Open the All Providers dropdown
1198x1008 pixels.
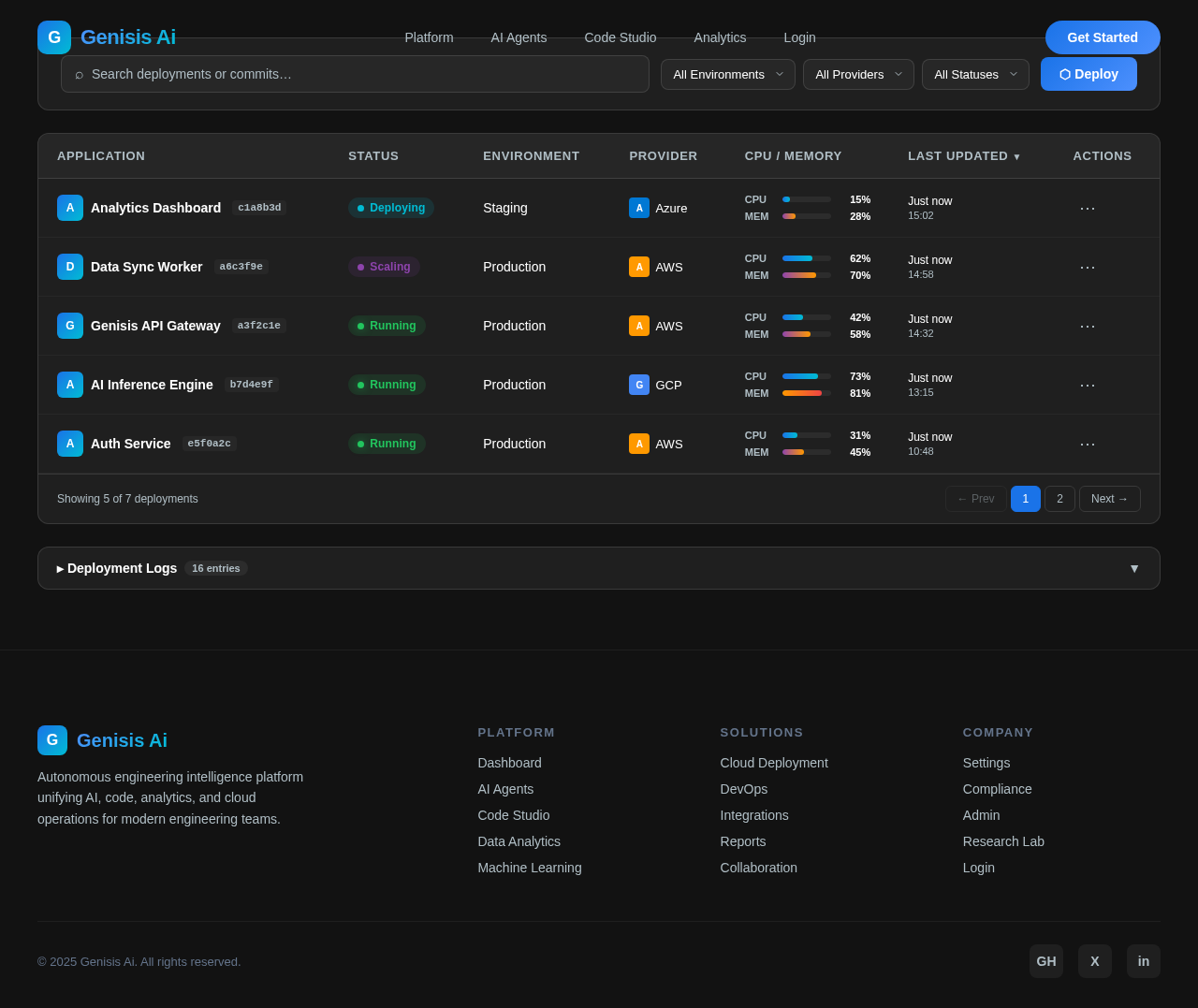[x=858, y=74]
